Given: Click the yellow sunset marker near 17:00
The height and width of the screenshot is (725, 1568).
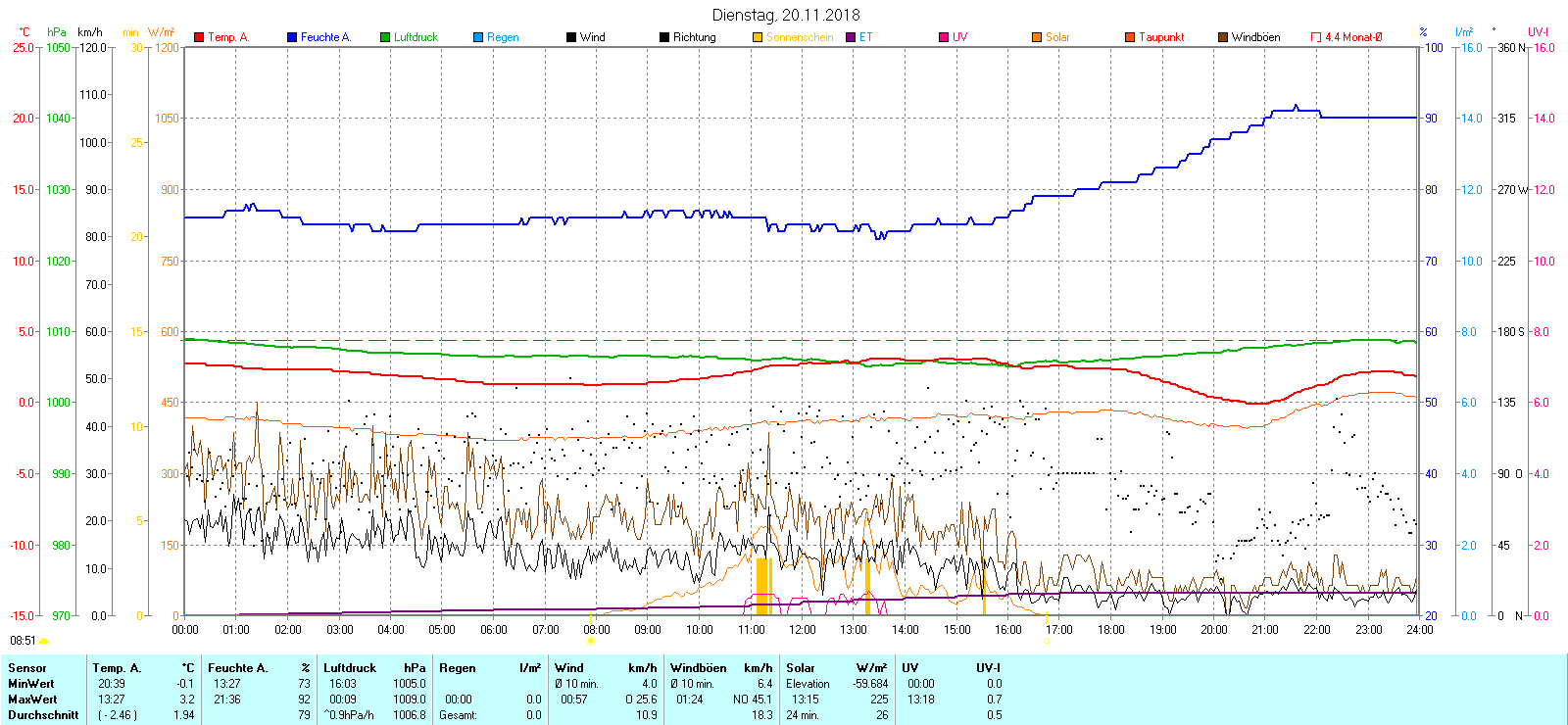Looking at the screenshot, I should (1047, 641).
